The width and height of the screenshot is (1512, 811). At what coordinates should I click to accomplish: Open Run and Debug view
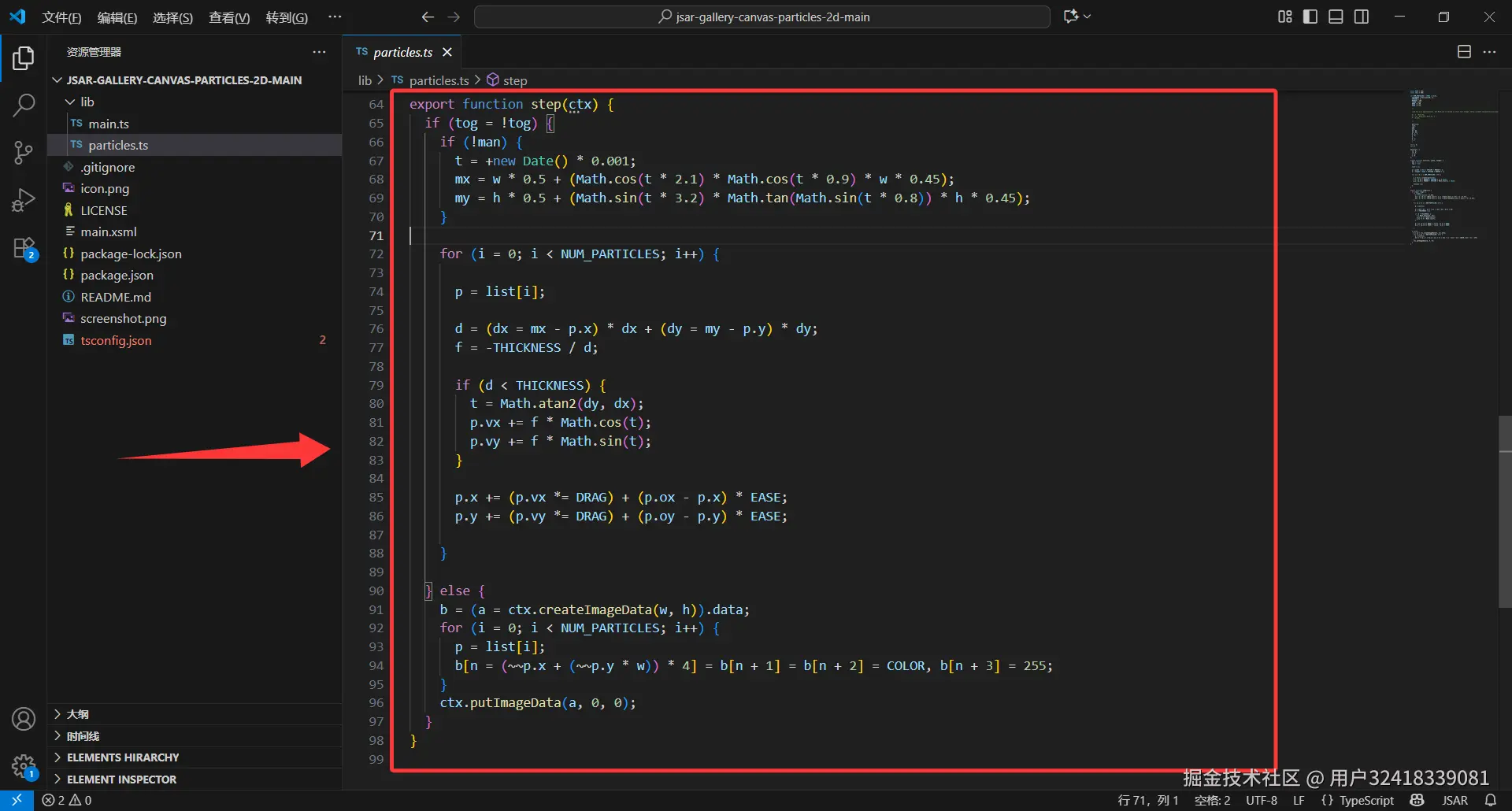pyautogui.click(x=24, y=200)
